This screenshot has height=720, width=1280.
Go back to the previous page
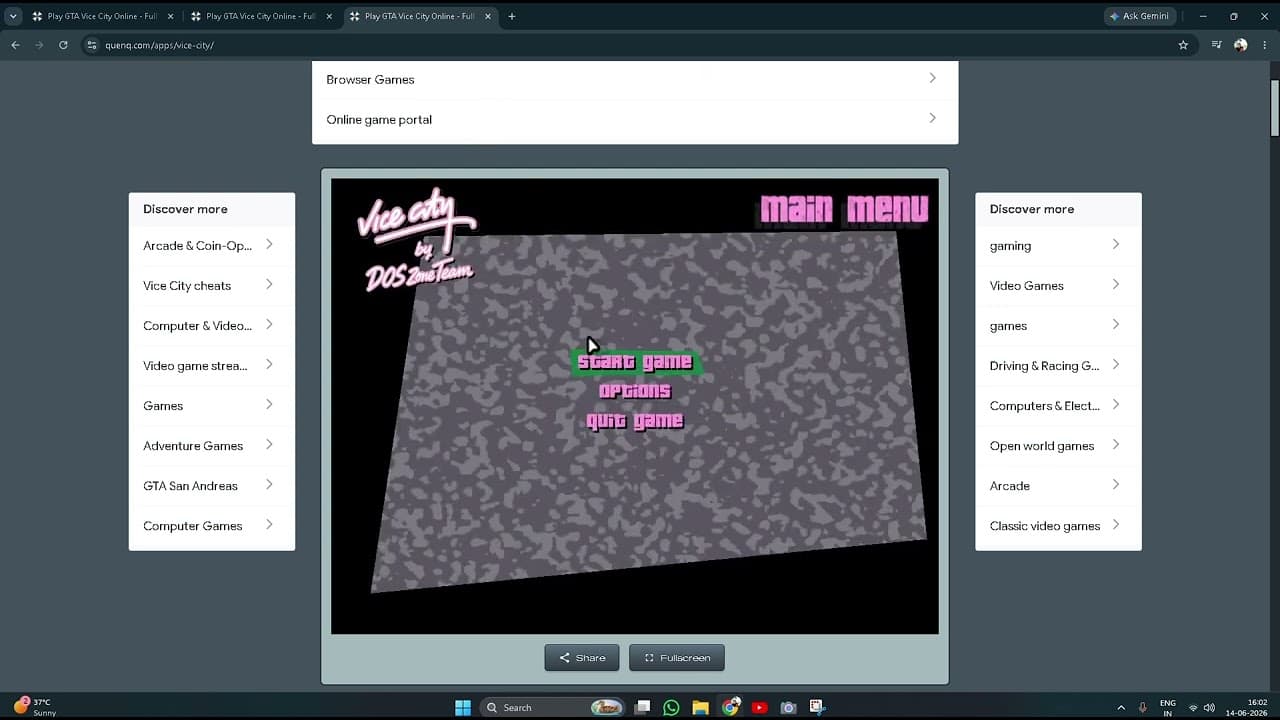tap(15, 45)
